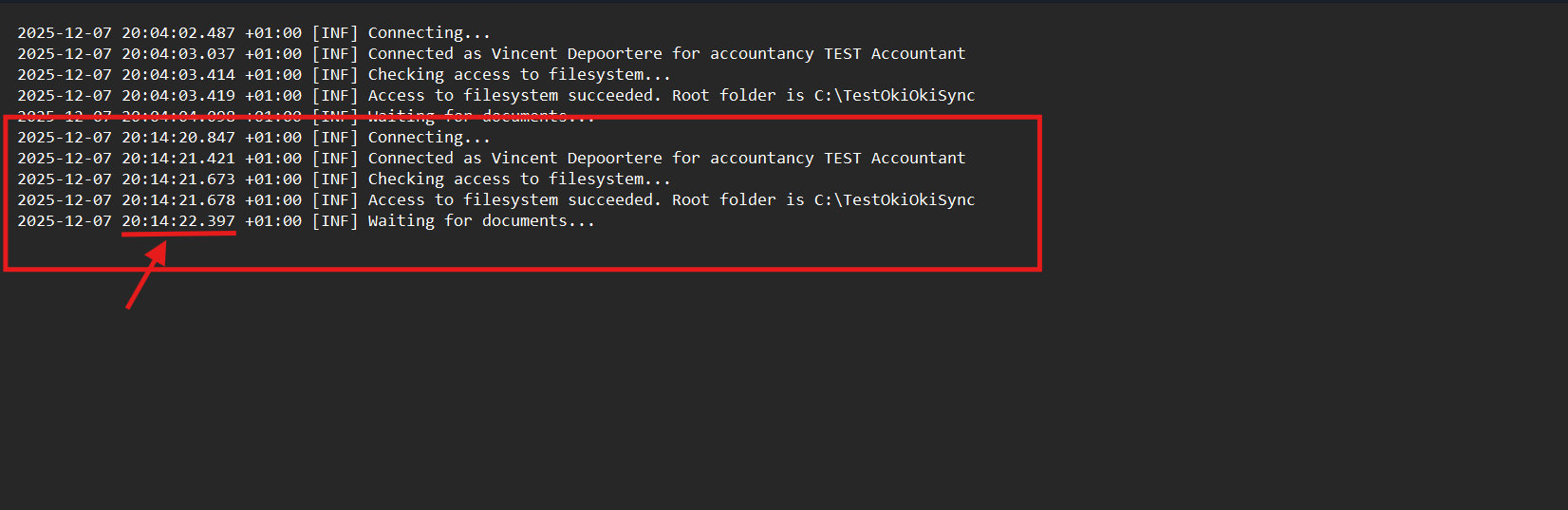Click the 20:04:02.487 timestamp in the log

178,33
